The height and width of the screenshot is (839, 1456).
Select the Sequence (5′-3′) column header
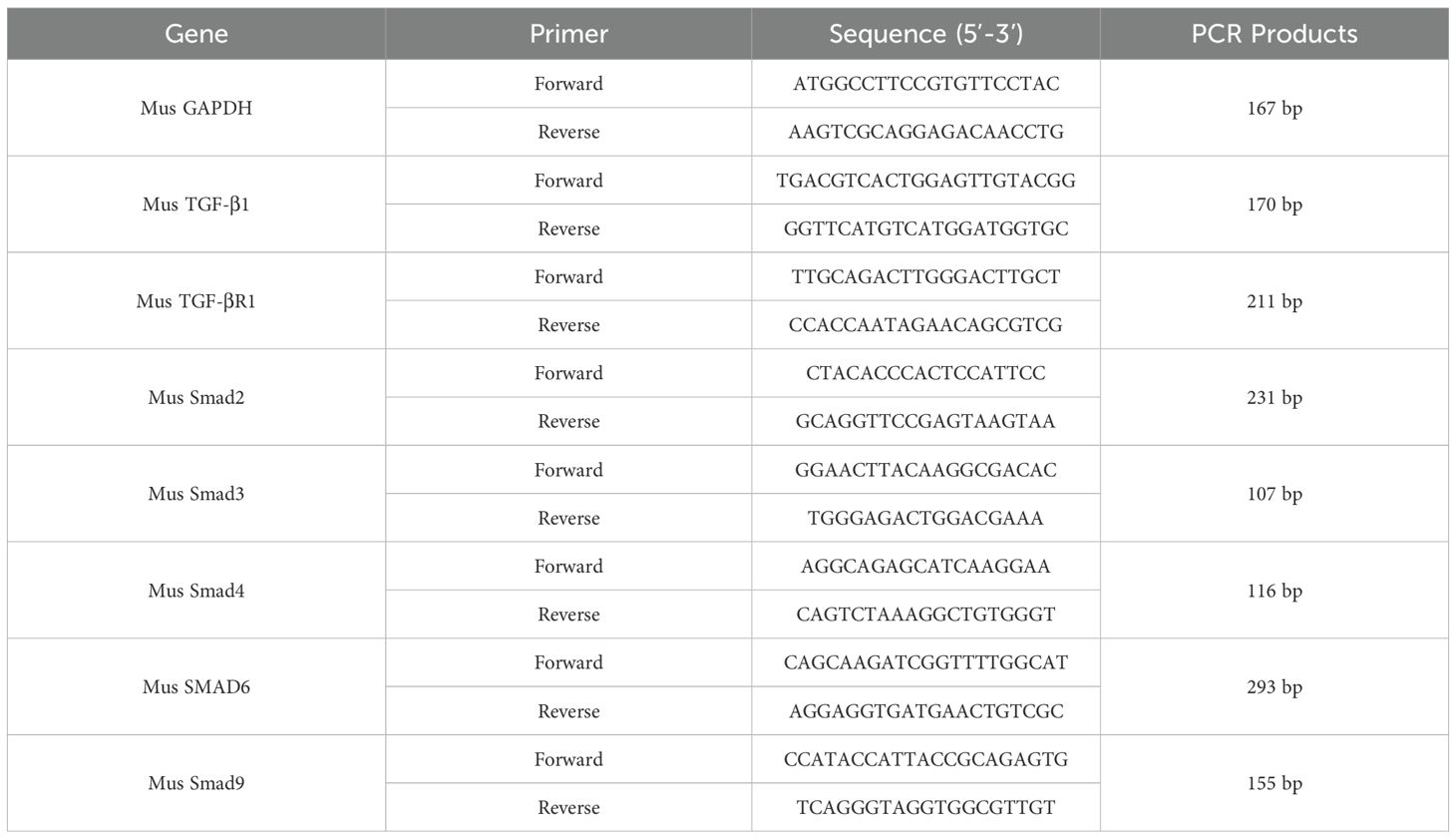(925, 34)
